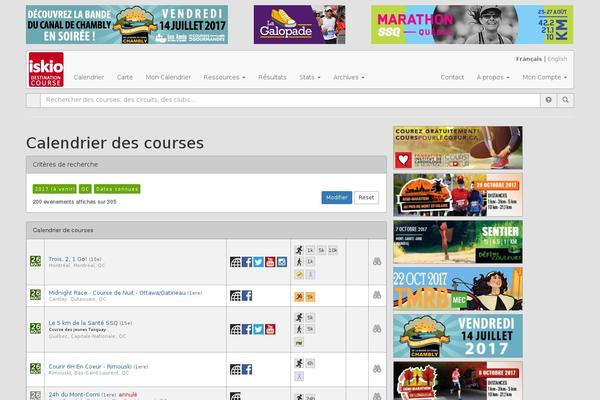Viewport: 600px width, 400px height.
Task: Open Instagram page of Trois, 2, 1 Go!
Action: [282, 262]
